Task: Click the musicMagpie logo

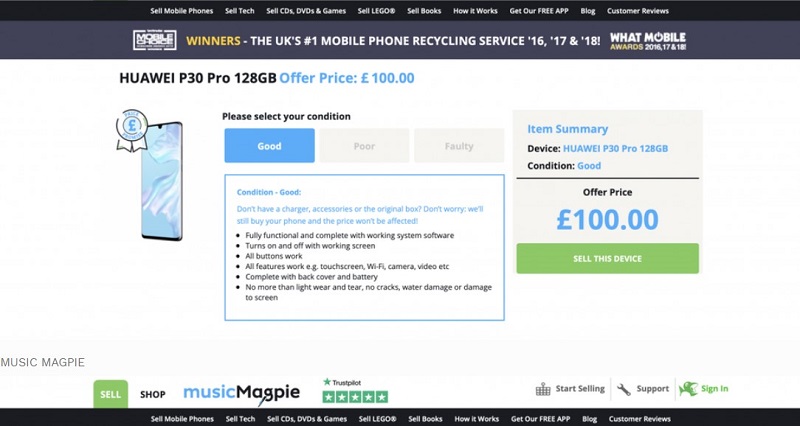Action: click(x=241, y=393)
